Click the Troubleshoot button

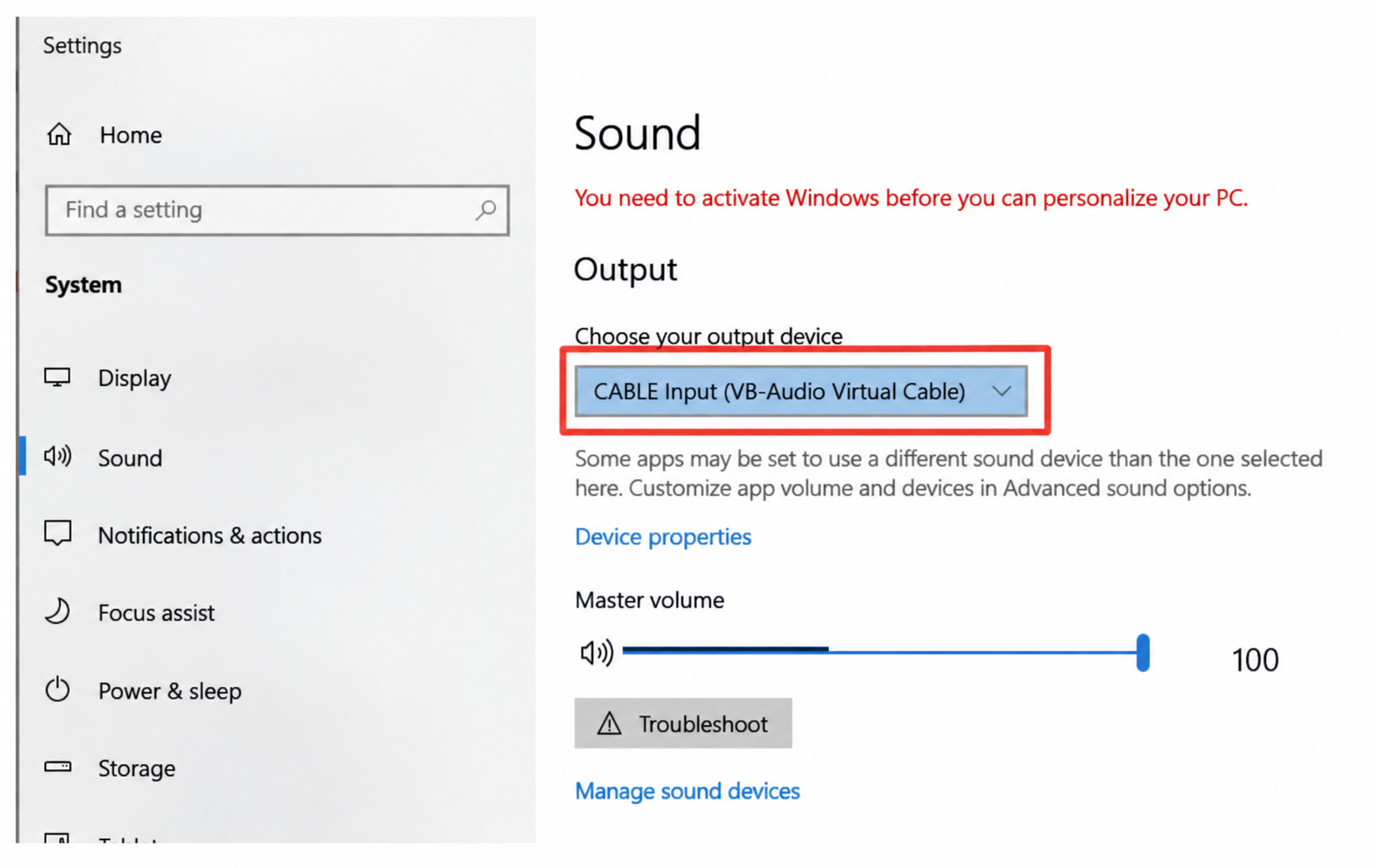pos(683,723)
